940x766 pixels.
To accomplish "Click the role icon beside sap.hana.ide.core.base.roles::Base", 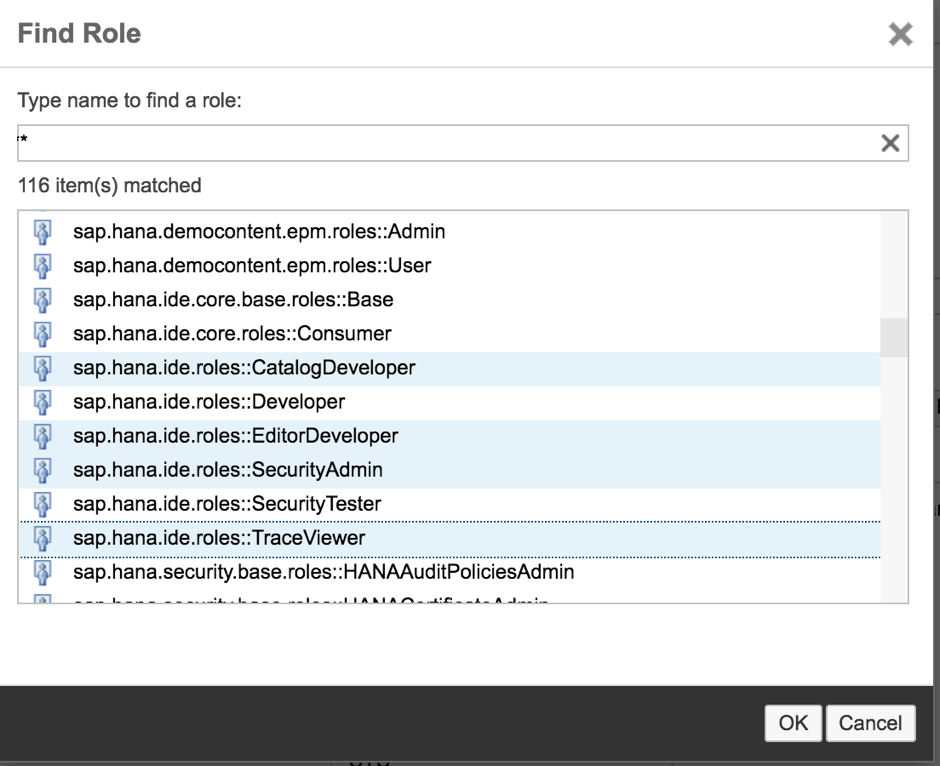I will [x=44, y=299].
